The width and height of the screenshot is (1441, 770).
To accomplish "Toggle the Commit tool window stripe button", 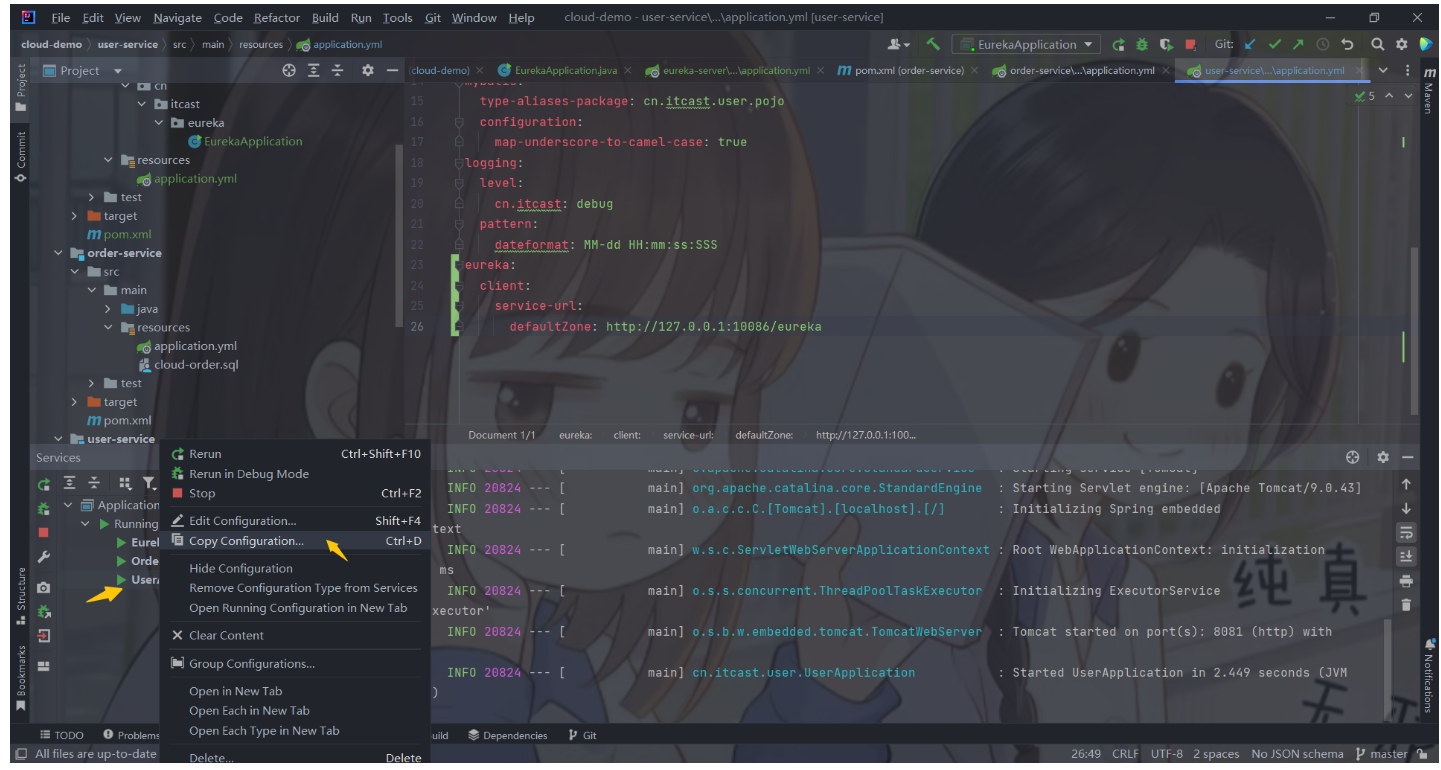I will click(21, 156).
